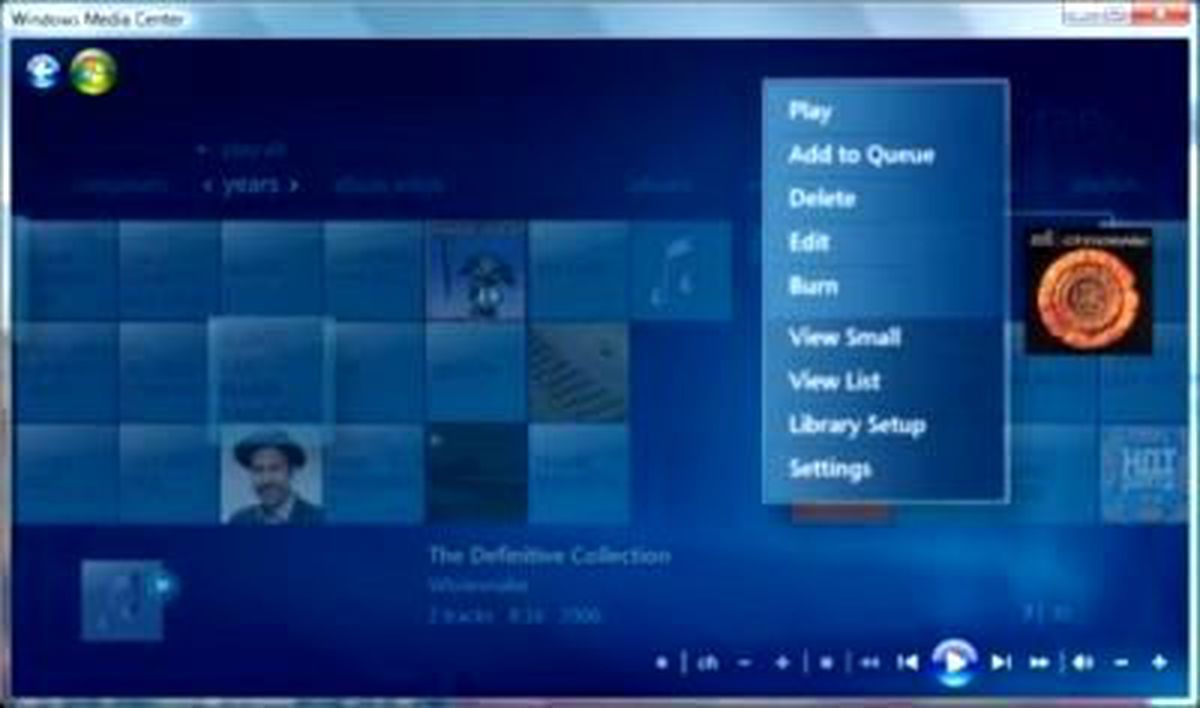Open the album with man in hat
The height and width of the screenshot is (708, 1200).
(271, 475)
